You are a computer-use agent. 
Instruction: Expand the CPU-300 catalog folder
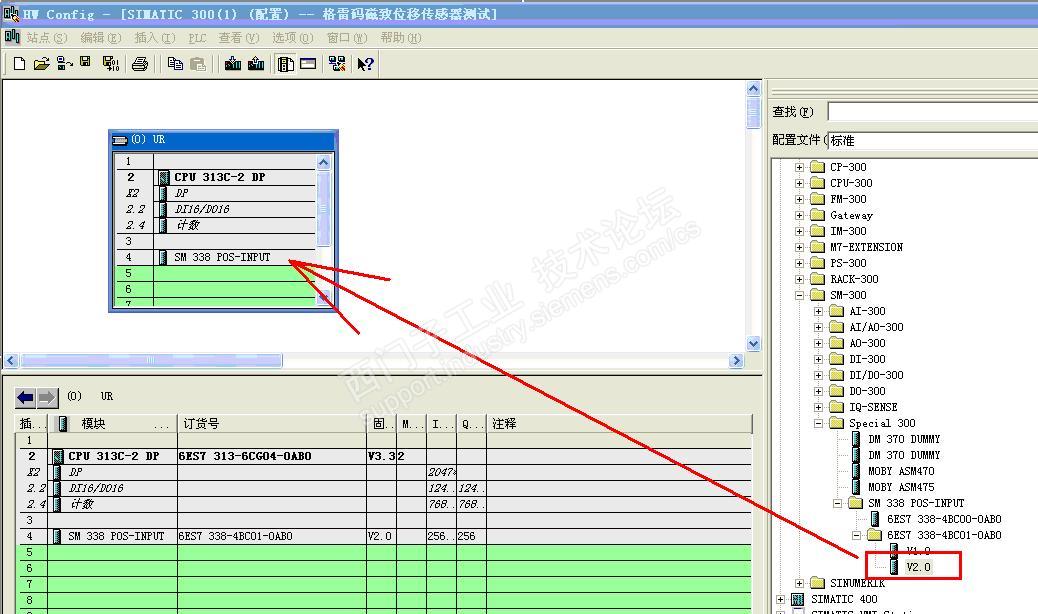tap(799, 183)
